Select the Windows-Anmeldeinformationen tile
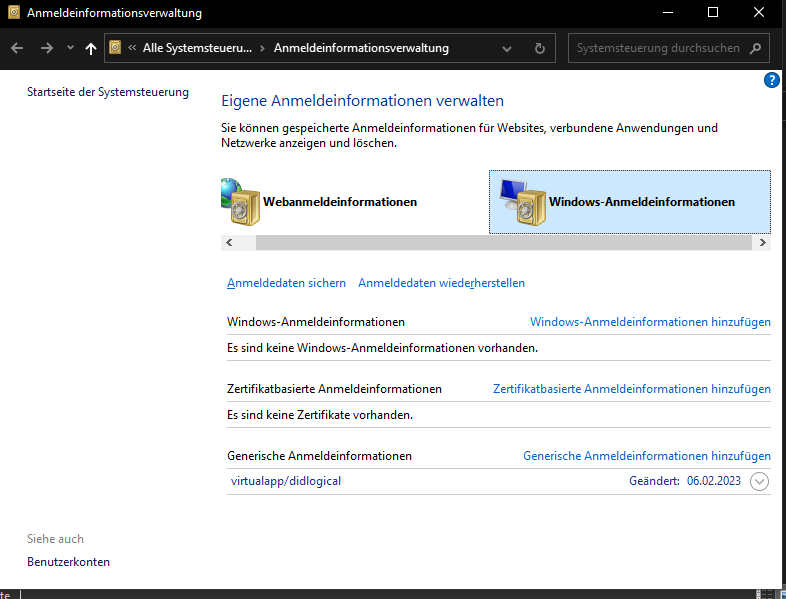 (x=630, y=202)
